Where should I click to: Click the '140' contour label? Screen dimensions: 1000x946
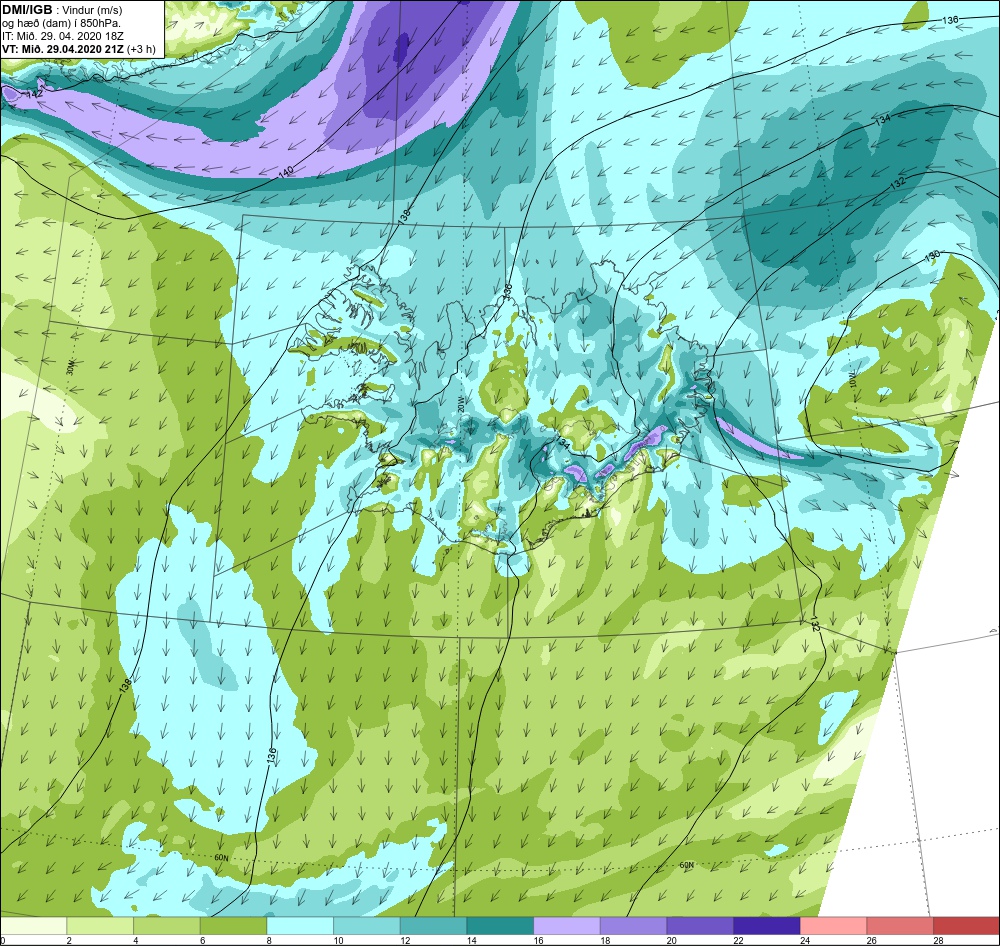pos(285,172)
